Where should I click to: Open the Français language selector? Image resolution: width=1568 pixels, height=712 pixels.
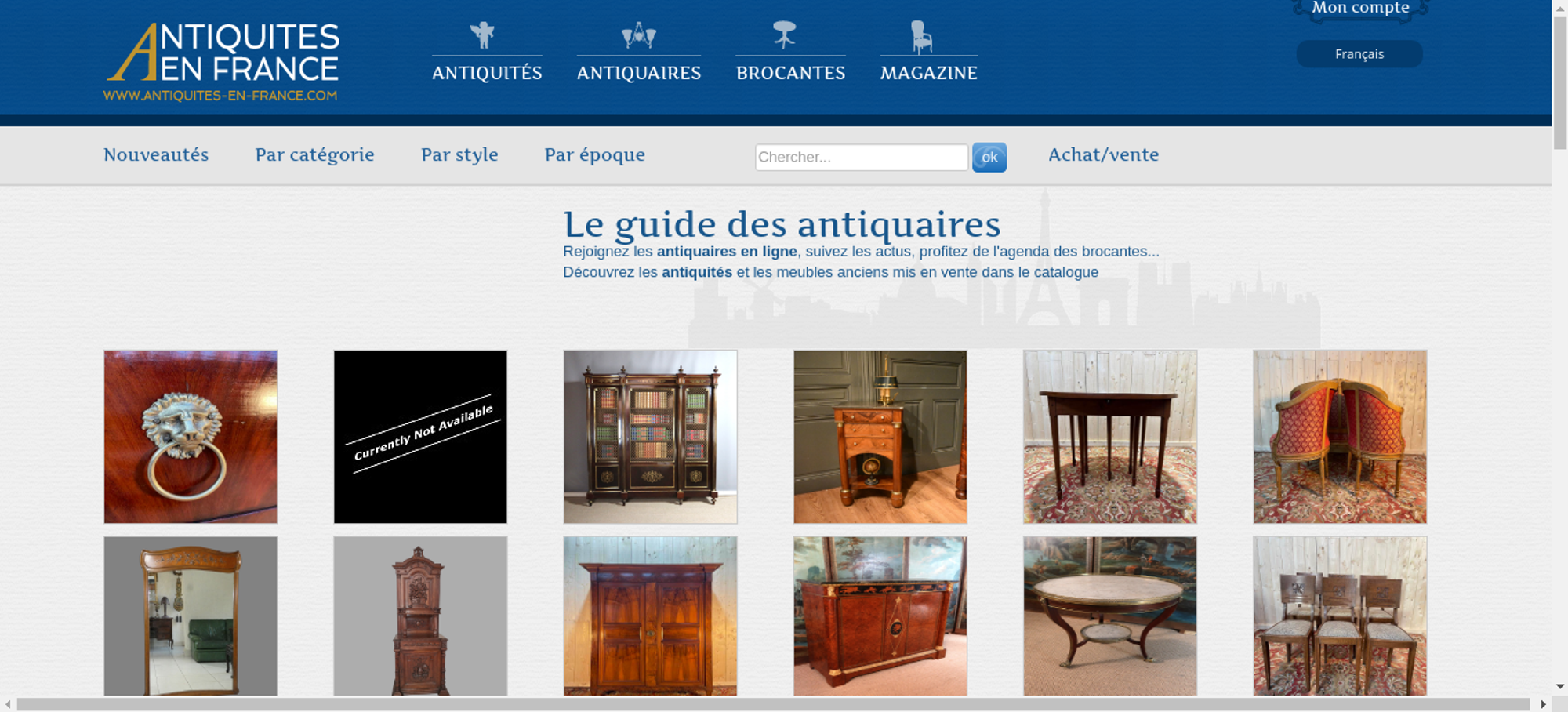tap(1359, 54)
